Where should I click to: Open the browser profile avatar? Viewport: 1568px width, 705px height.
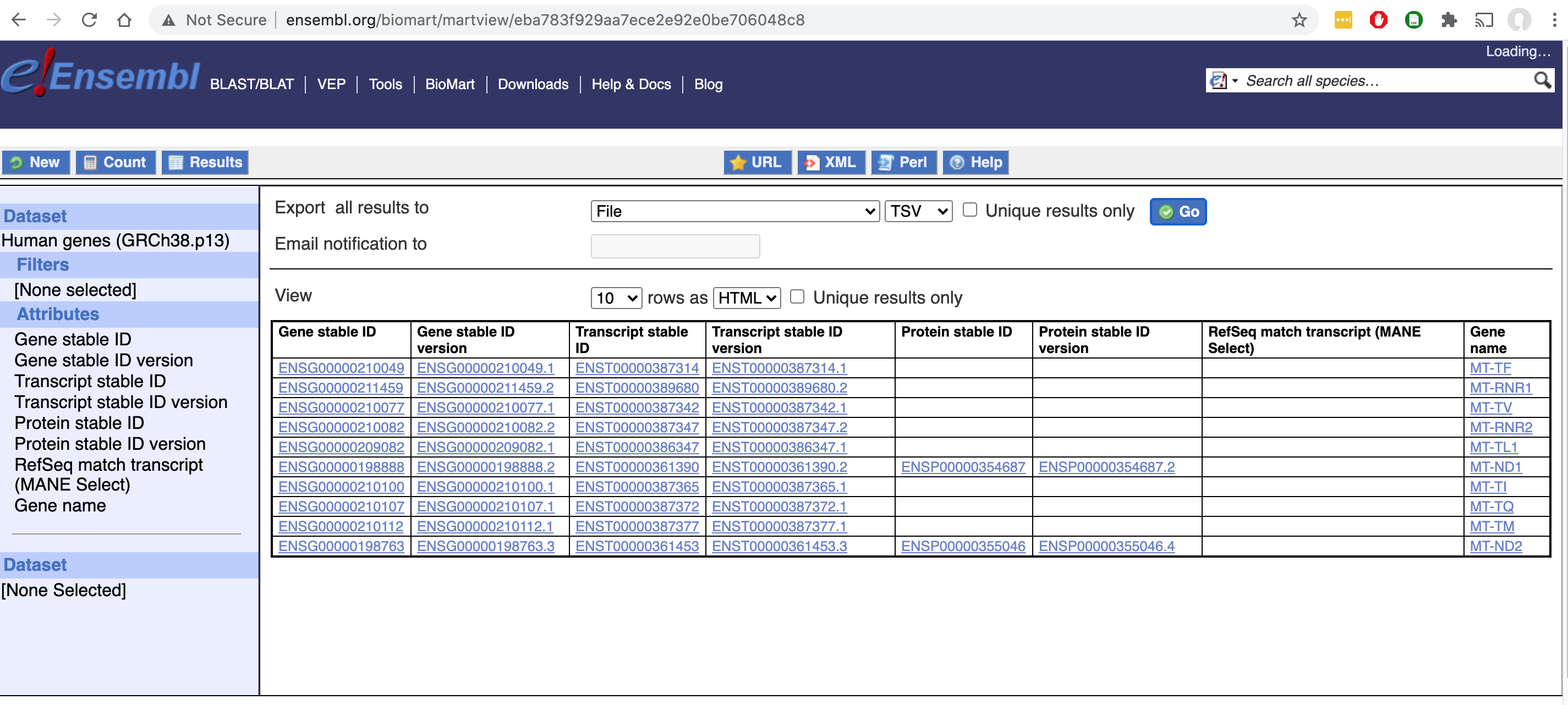[x=1519, y=20]
